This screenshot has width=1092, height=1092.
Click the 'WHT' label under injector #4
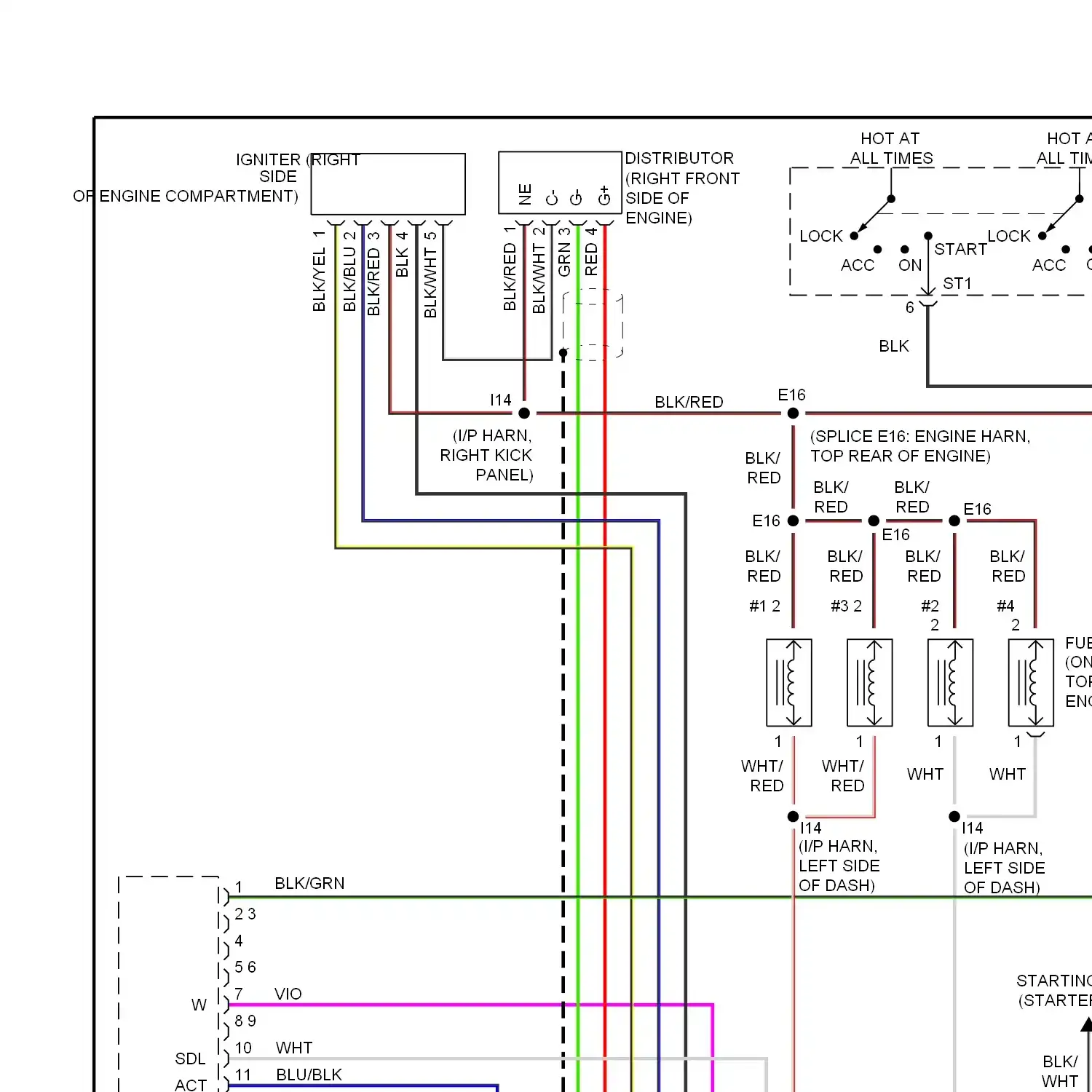[x=1008, y=774]
